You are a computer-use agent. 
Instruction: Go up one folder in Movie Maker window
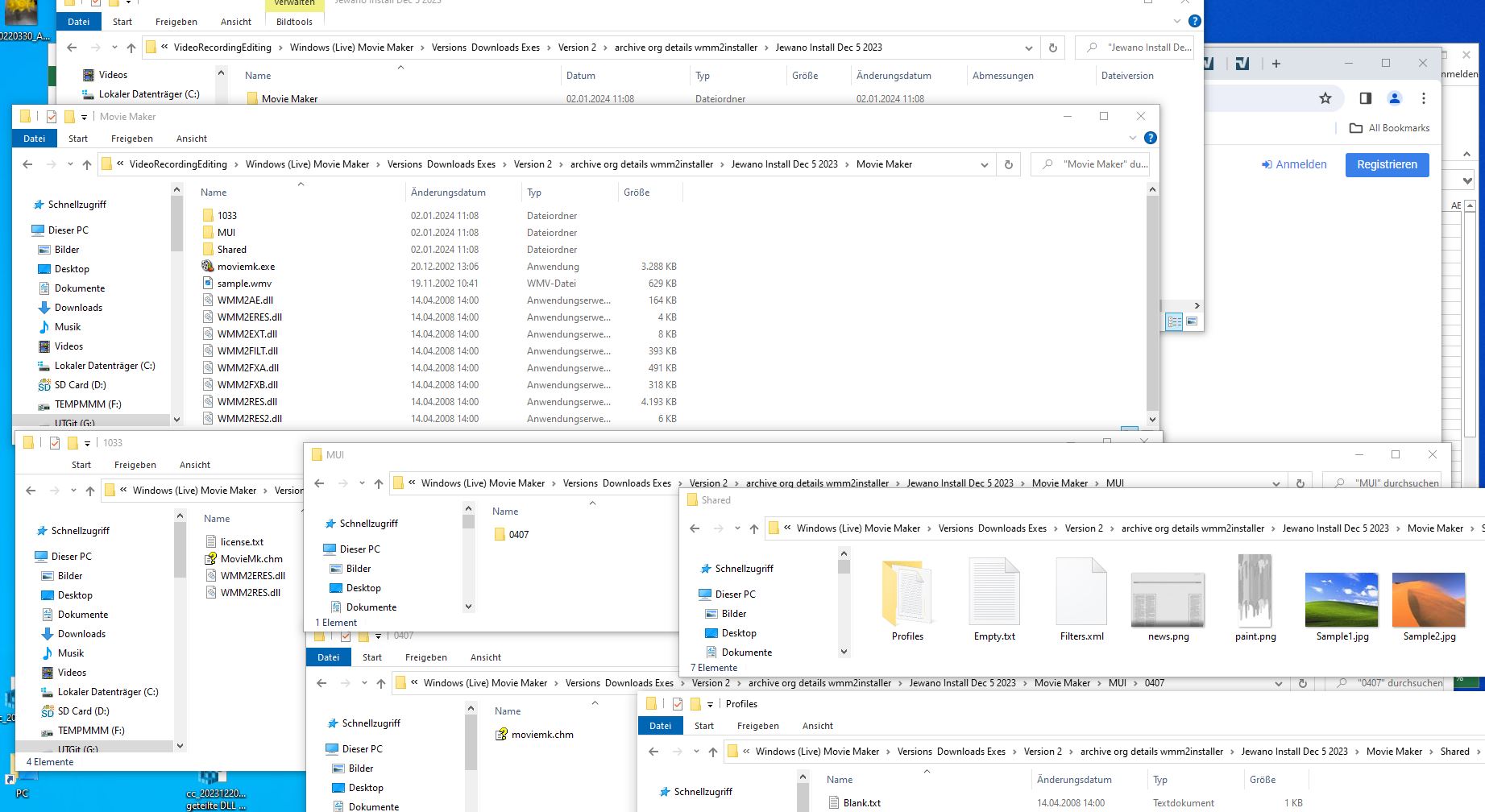click(87, 164)
